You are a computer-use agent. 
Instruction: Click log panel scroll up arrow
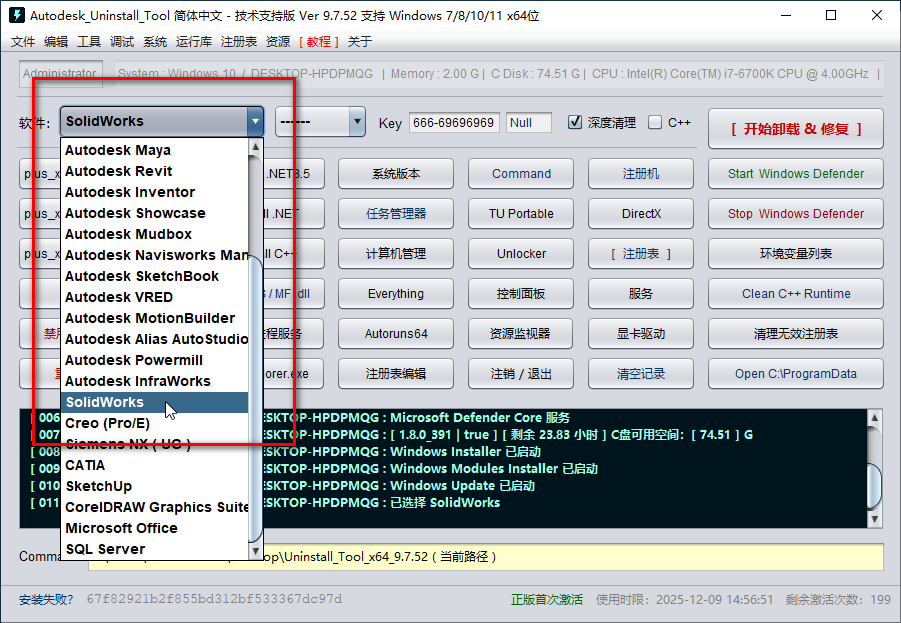pyautogui.click(x=874, y=417)
